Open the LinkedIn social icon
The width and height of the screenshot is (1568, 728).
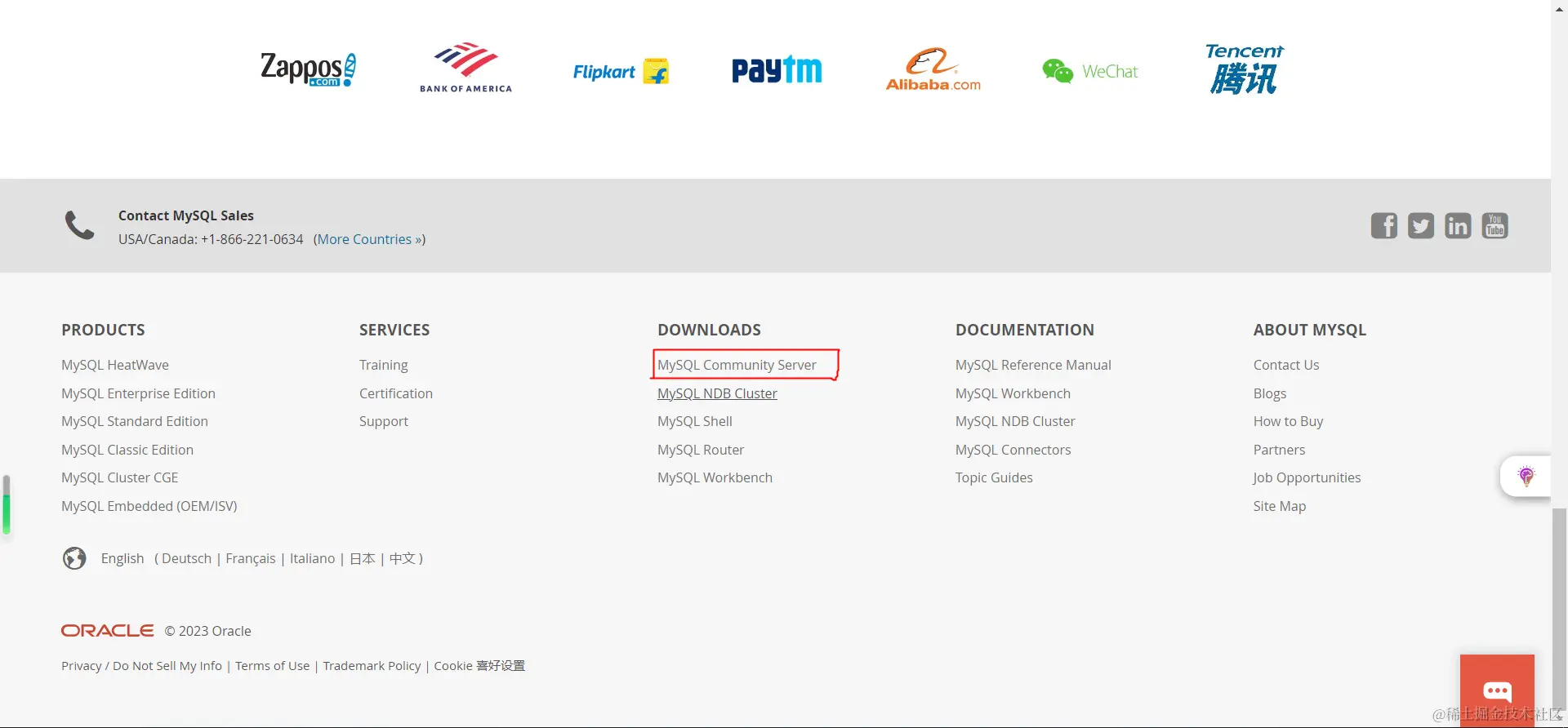point(1458,225)
